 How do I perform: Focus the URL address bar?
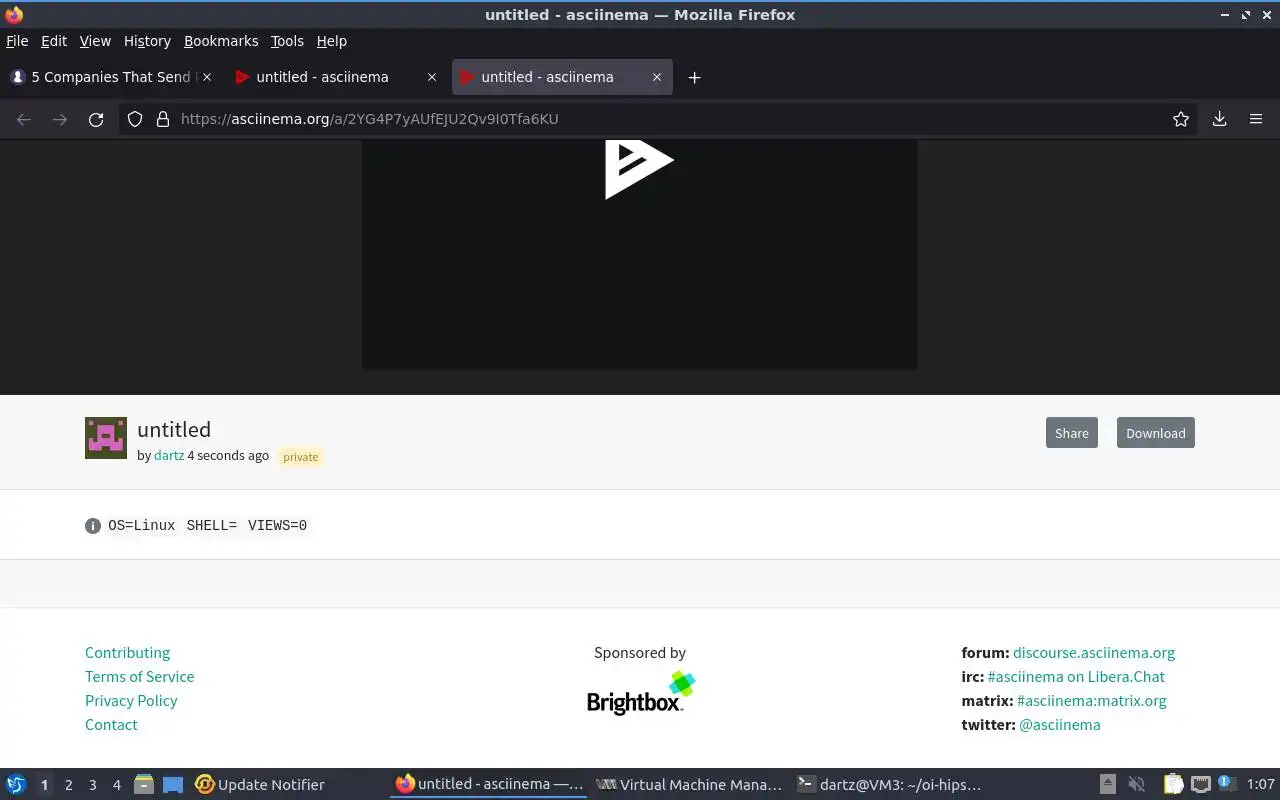[x=660, y=119]
